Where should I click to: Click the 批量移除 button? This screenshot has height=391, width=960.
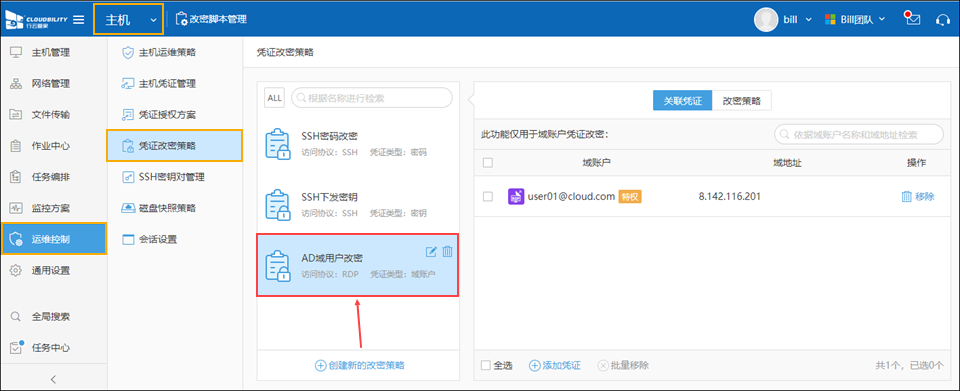click(623, 365)
